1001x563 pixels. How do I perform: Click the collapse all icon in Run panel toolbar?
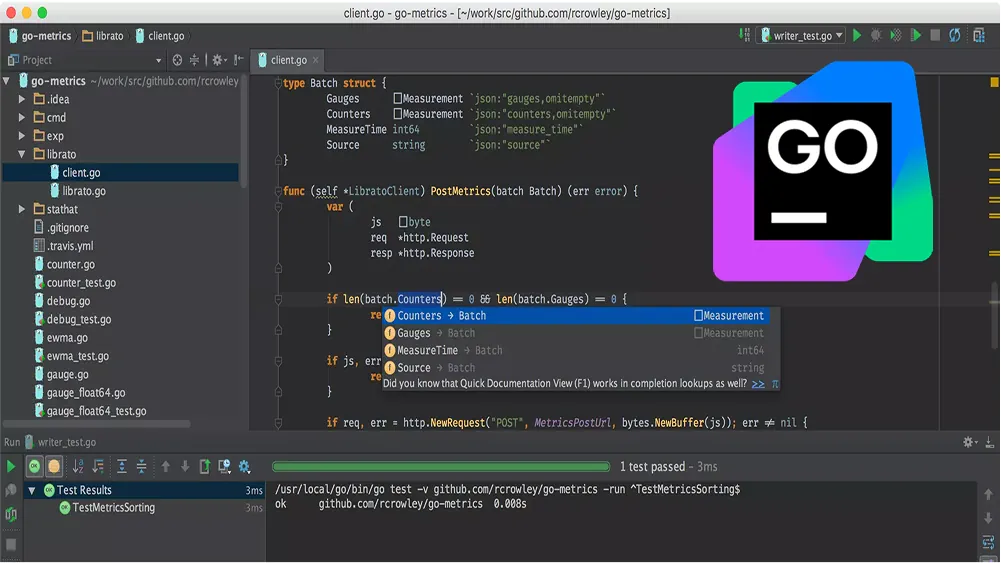(x=142, y=467)
